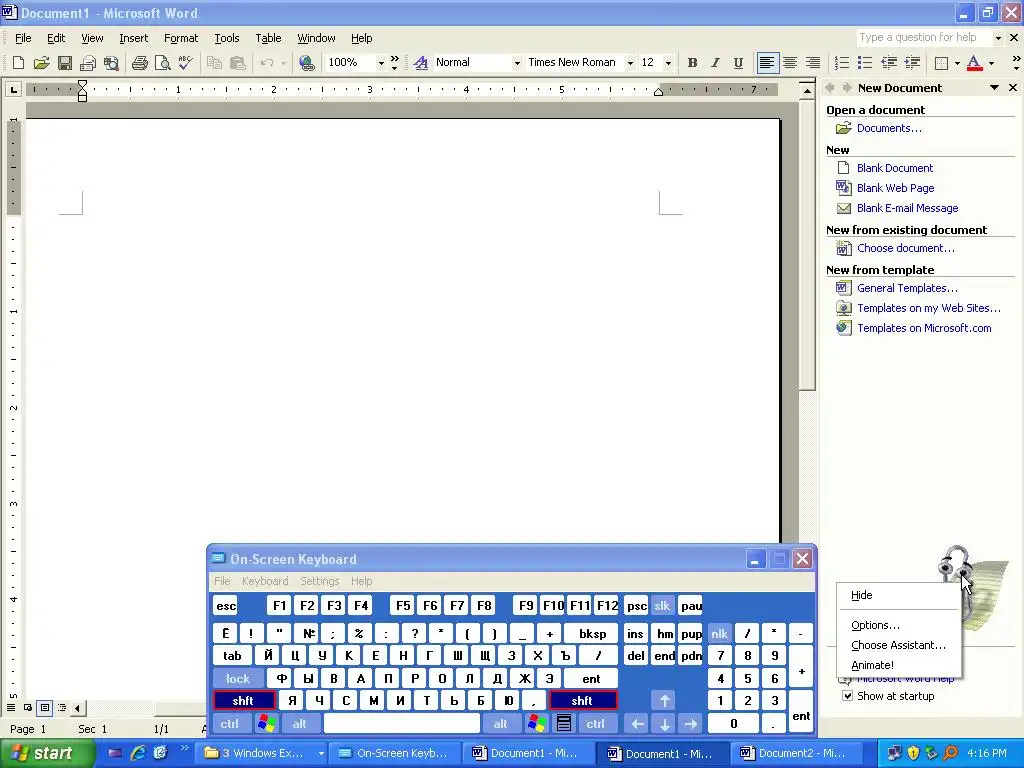
Task: Choose Hide from the assistant context menu
Action: 898,595
